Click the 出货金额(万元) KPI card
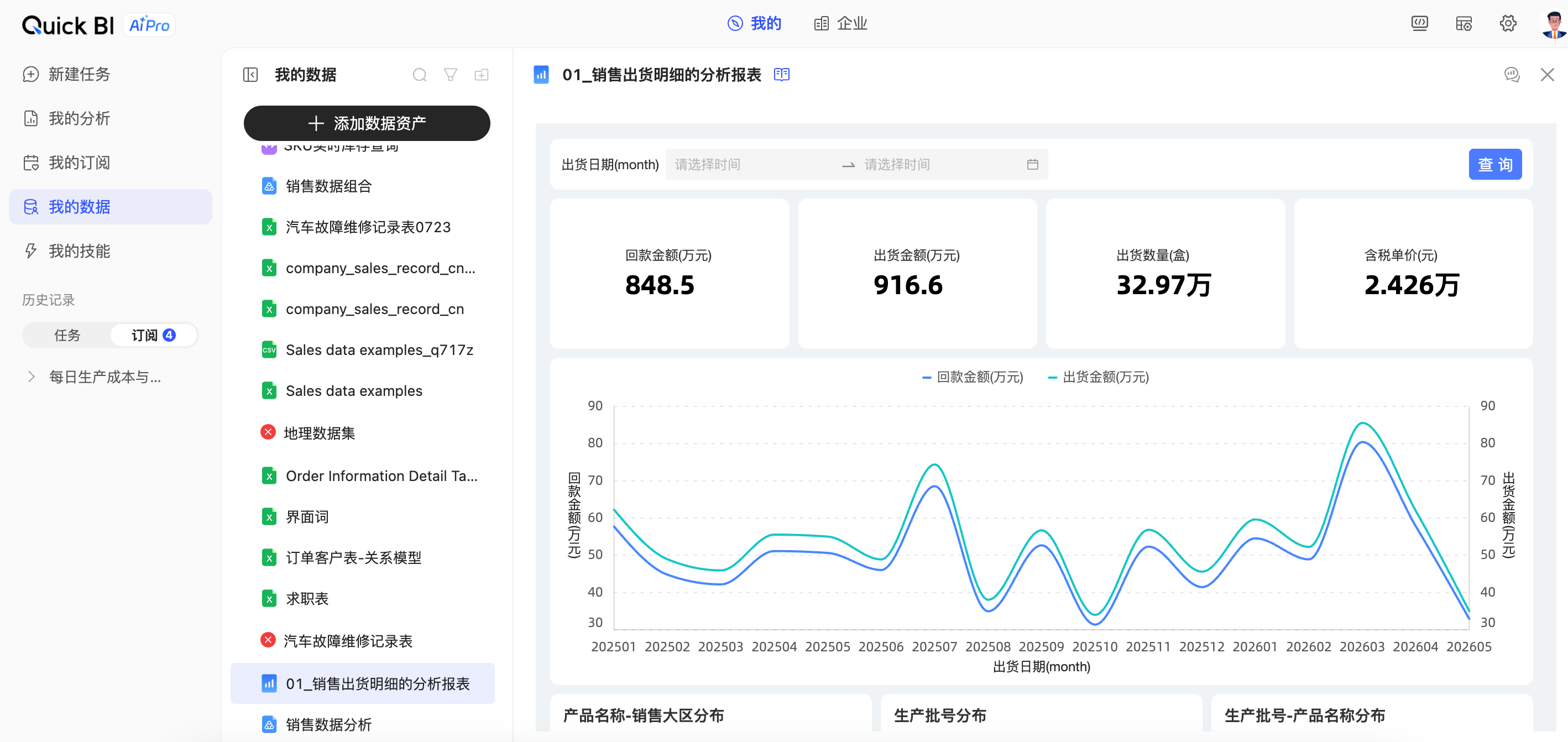The width and height of the screenshot is (1568, 742). click(917, 274)
